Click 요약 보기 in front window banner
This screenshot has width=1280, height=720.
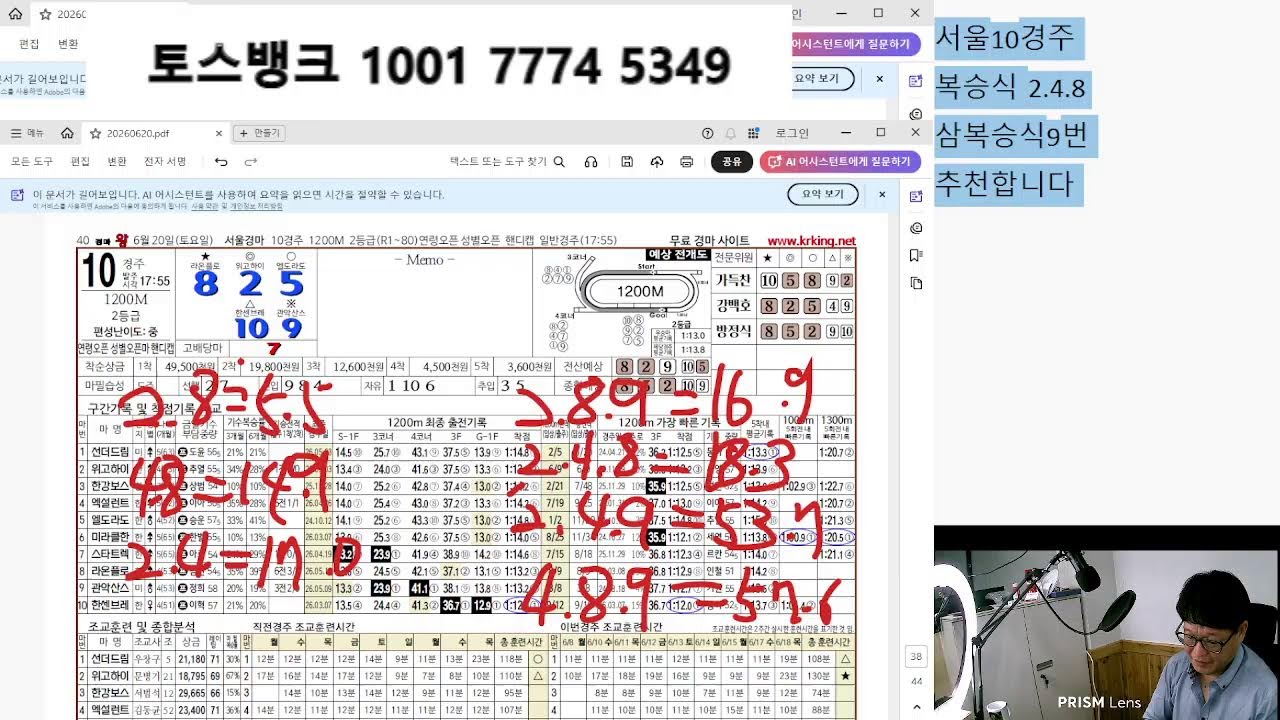(823, 194)
